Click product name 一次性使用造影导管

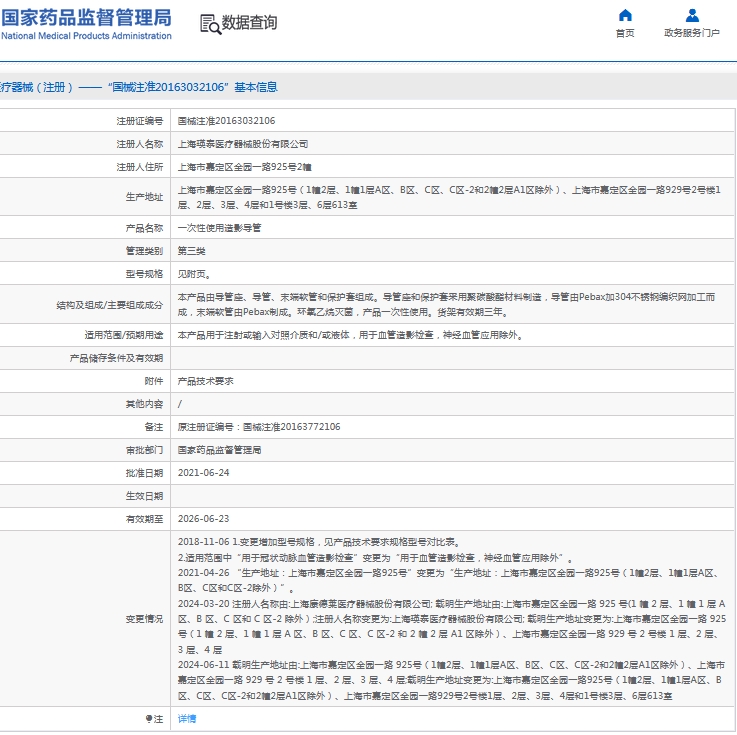(219, 228)
